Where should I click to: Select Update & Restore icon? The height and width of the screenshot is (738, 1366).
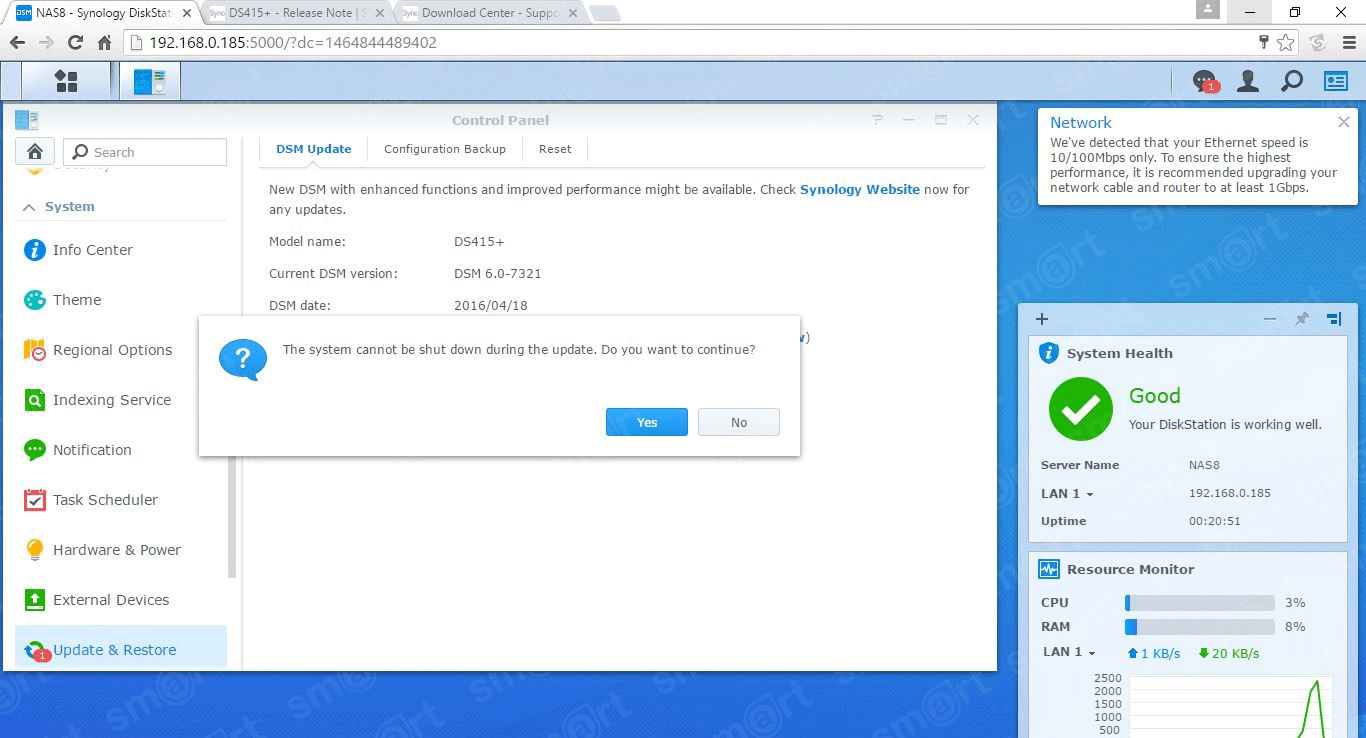coord(37,651)
